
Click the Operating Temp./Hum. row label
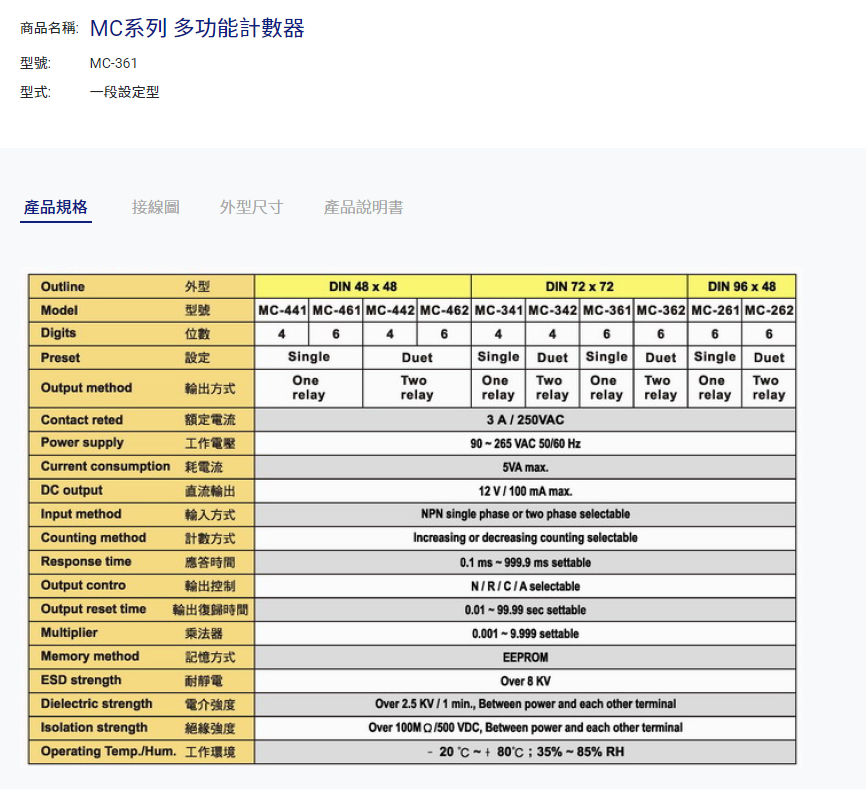(x=108, y=752)
